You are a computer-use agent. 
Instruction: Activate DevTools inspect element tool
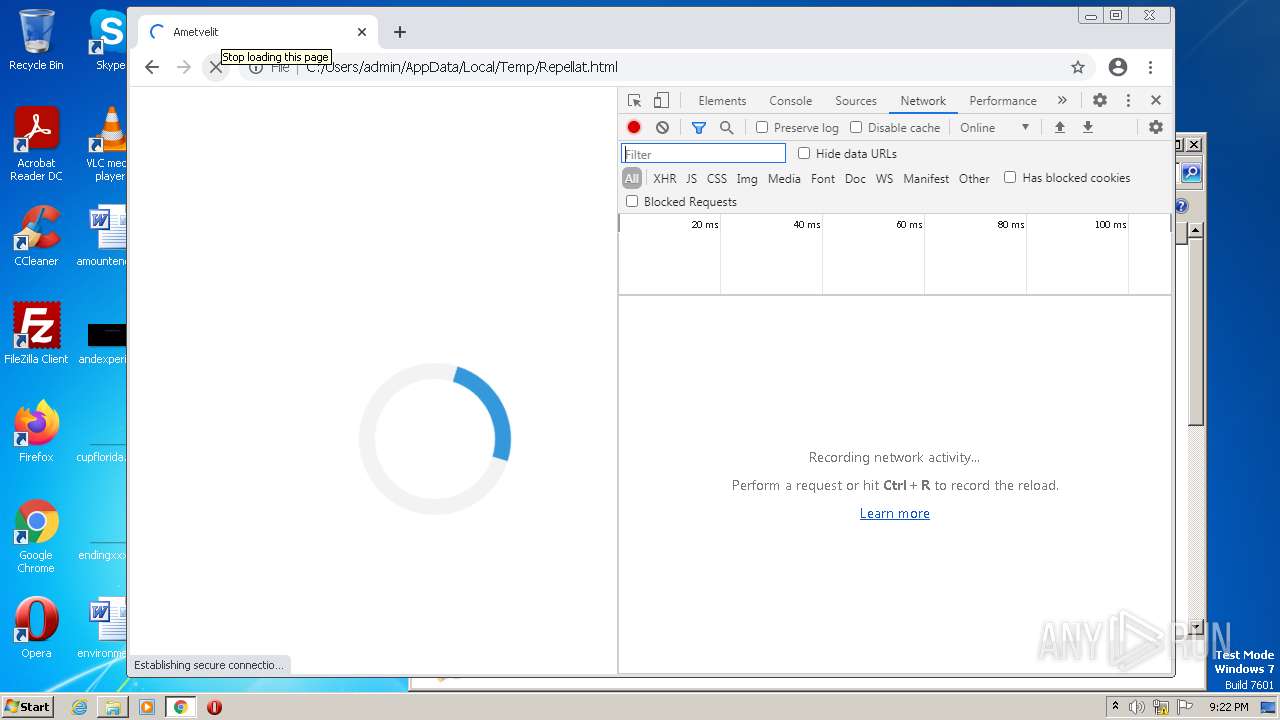[x=634, y=100]
